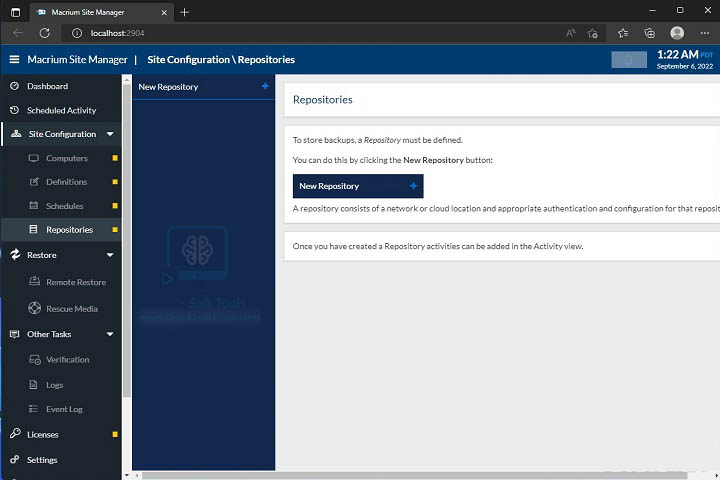Open the Licenses page
720x480 pixels.
pos(43,434)
